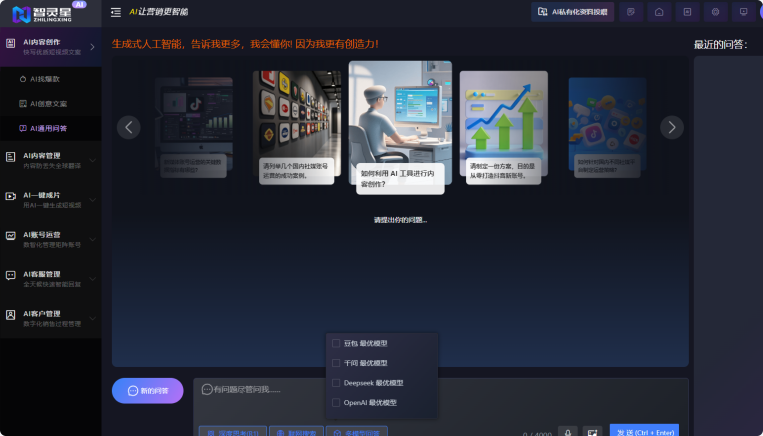763x436 pixels.
Task: Expand AI一键成片 using its chevron
Action: click(92, 200)
